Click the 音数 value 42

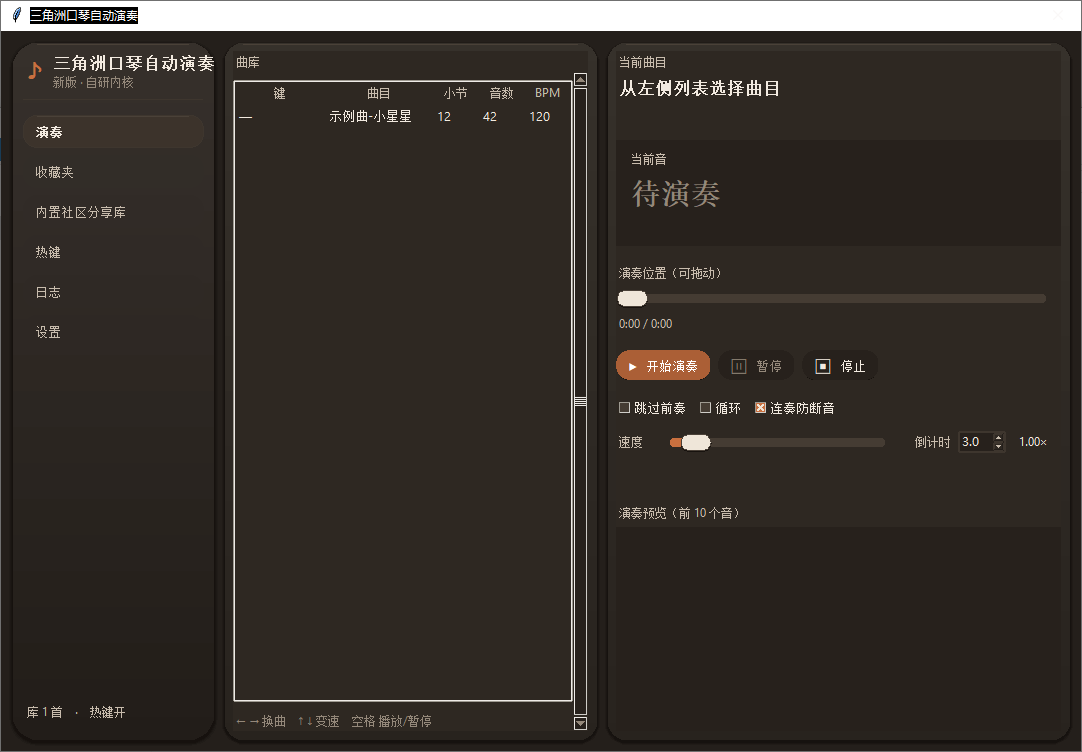point(490,117)
